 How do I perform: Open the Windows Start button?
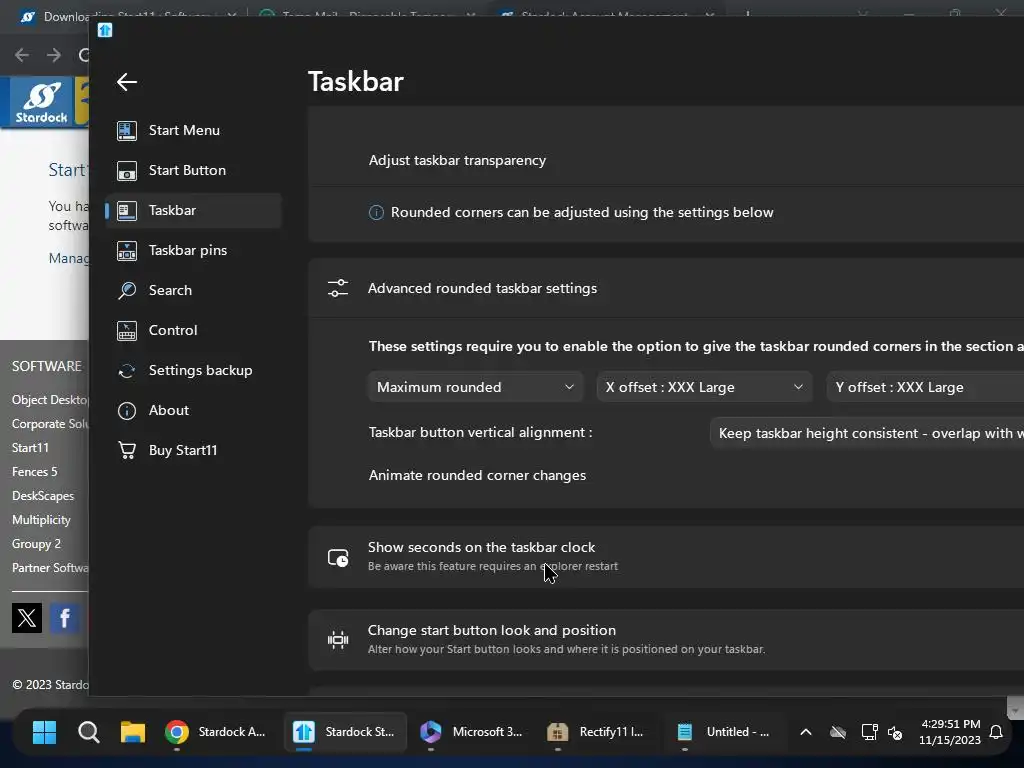[44, 732]
